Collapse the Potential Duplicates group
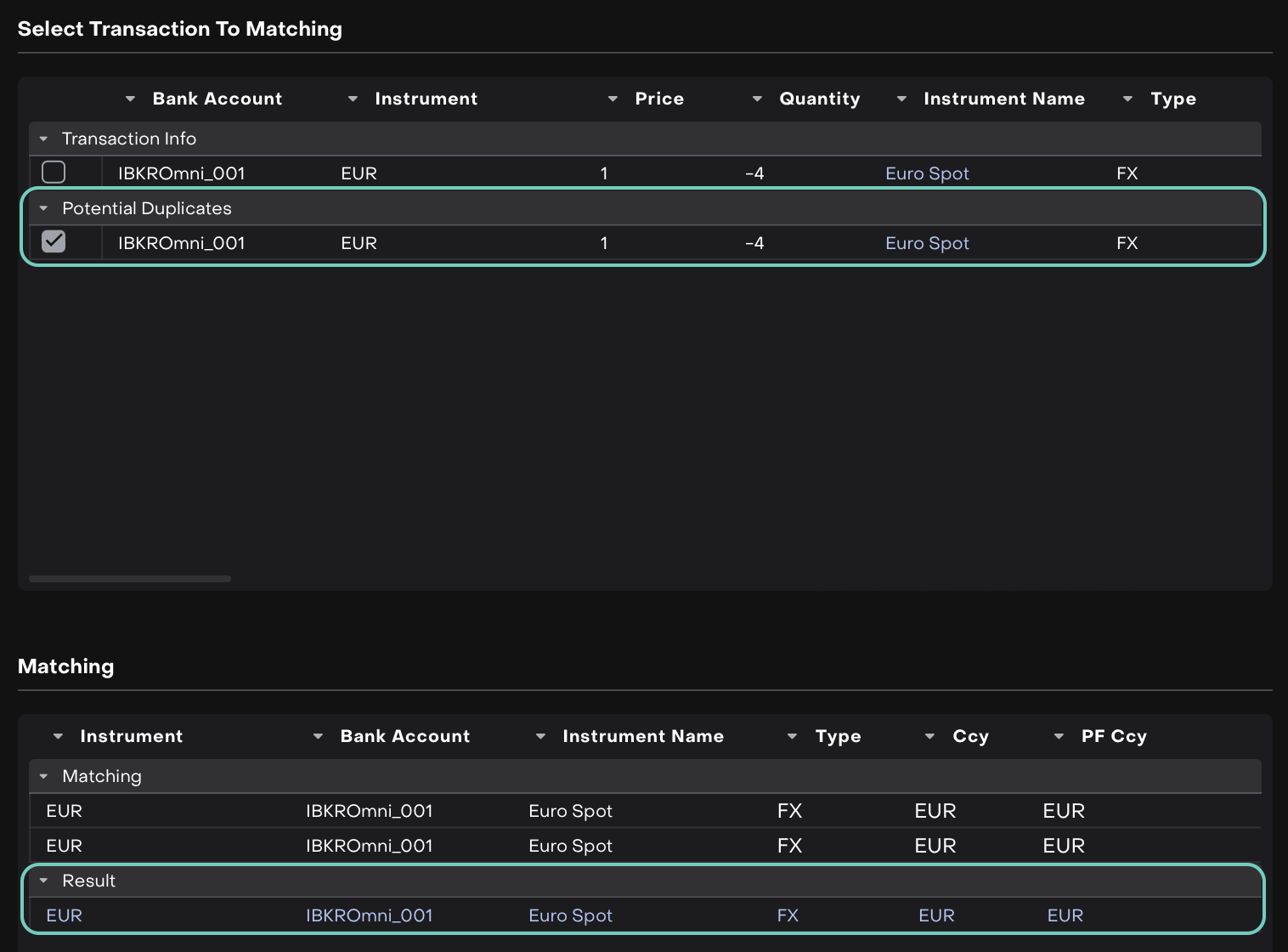The height and width of the screenshot is (952, 1288). 44,208
